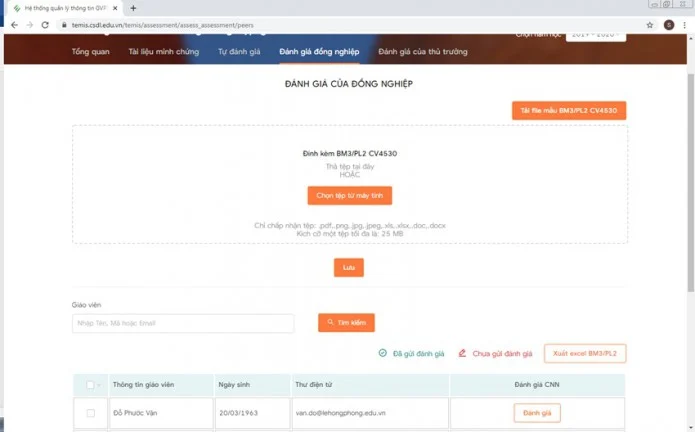695x432 pixels.
Task: Bookmark this page with star icon
Action: click(x=650, y=25)
